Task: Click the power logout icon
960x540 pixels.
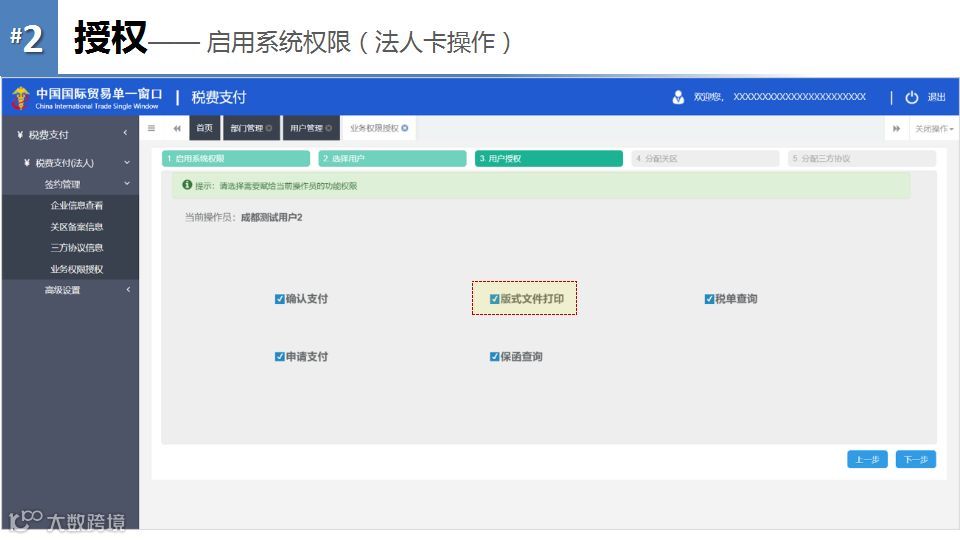Action: tap(912, 97)
